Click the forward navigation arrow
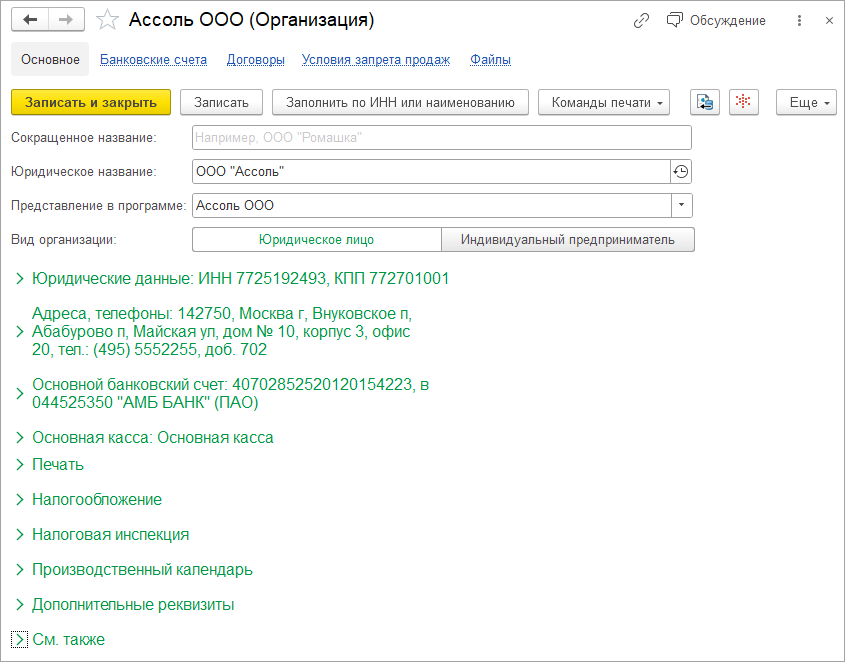The image size is (845, 662). [x=66, y=20]
